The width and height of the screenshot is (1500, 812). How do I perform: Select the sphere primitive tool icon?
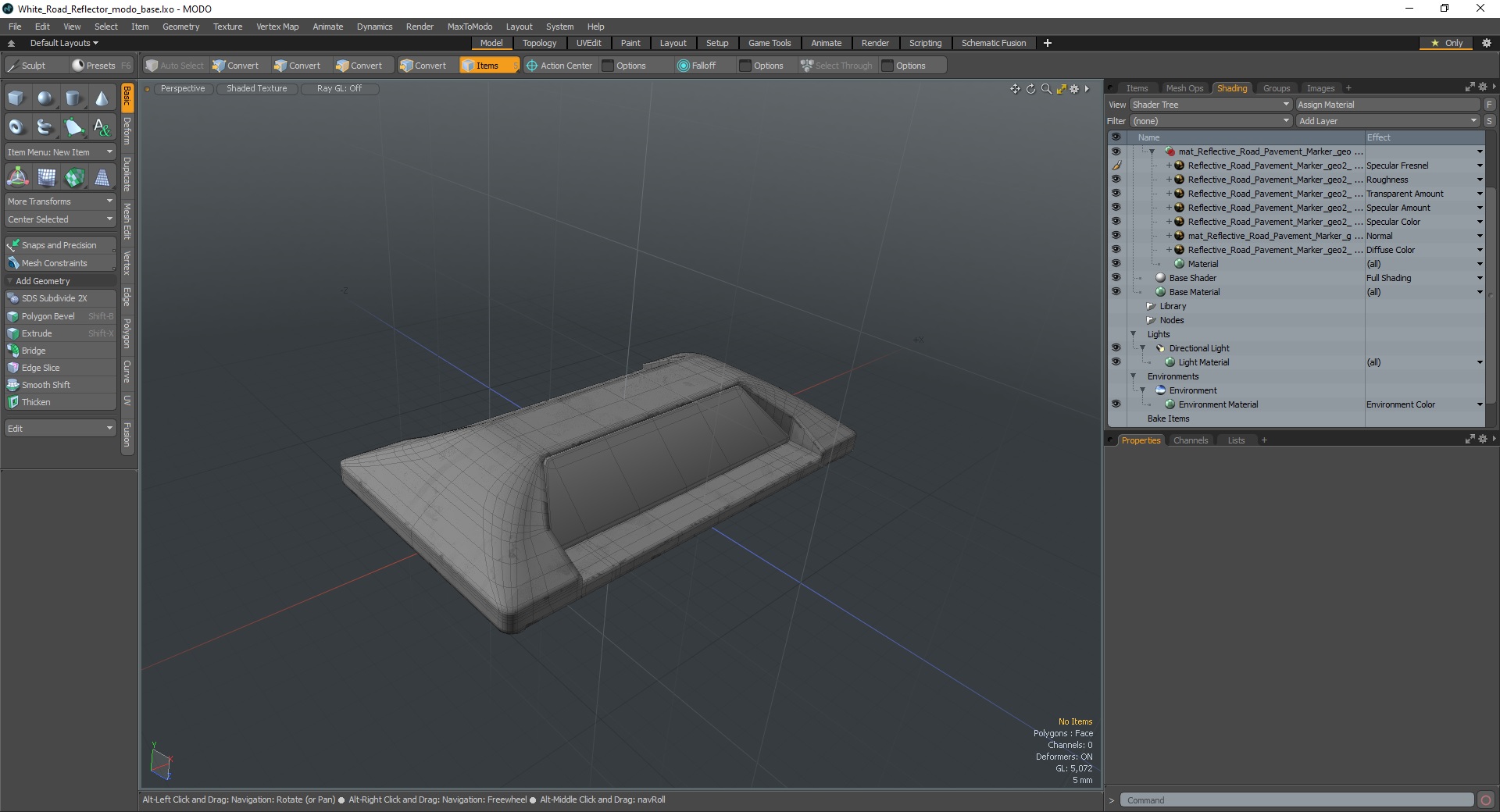tap(45, 98)
